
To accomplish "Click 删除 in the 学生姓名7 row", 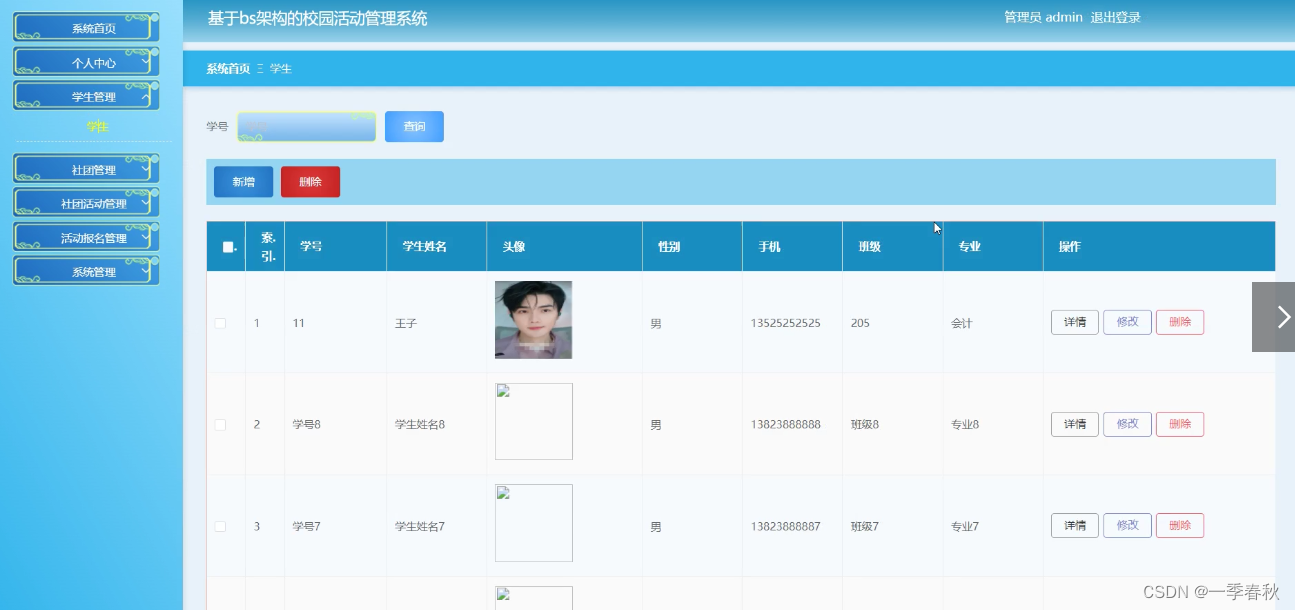I will tap(1180, 525).
